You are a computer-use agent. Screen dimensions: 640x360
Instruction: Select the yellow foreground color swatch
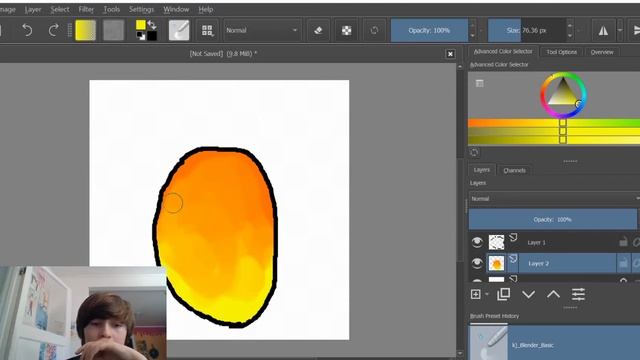[x=140, y=25]
